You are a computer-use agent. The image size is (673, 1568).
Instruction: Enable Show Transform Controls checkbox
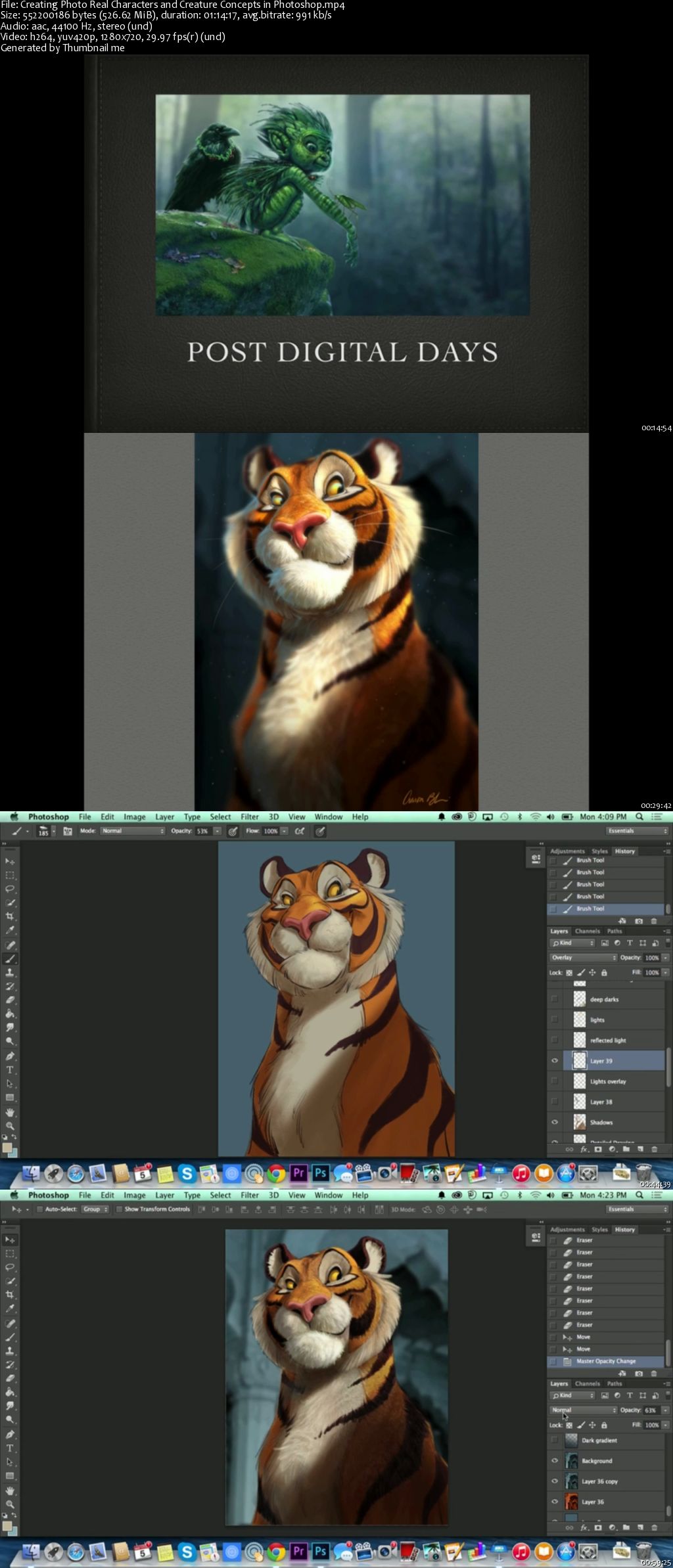coord(119,1209)
